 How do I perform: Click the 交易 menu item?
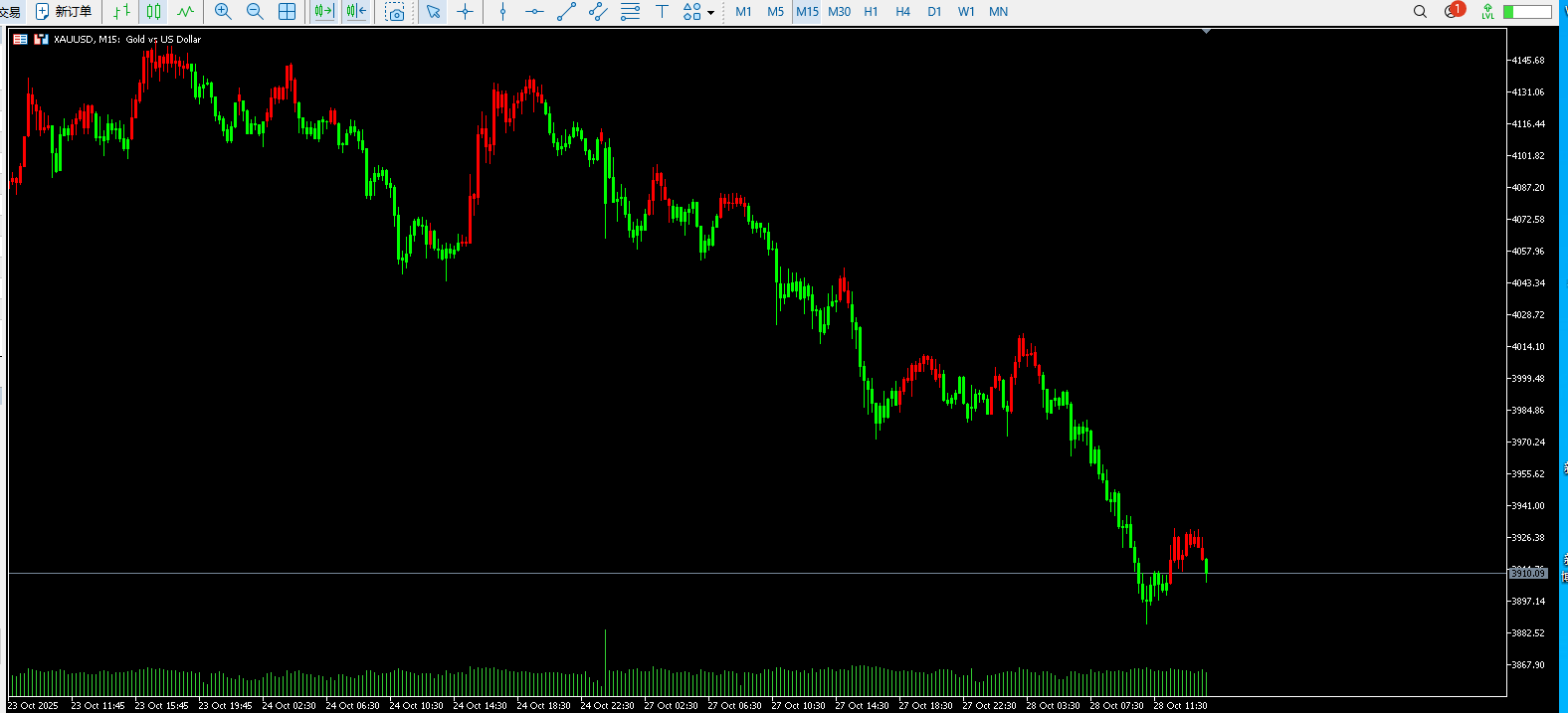pyautogui.click(x=10, y=12)
